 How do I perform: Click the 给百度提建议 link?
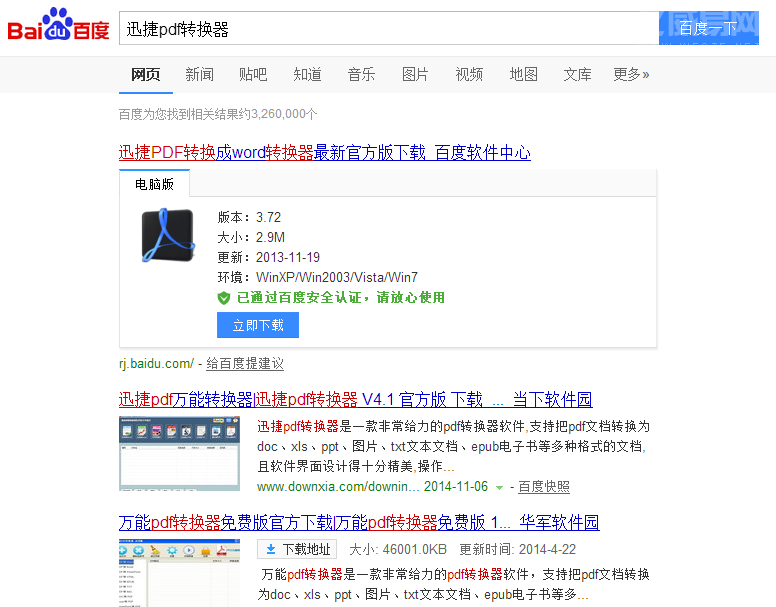click(245, 364)
